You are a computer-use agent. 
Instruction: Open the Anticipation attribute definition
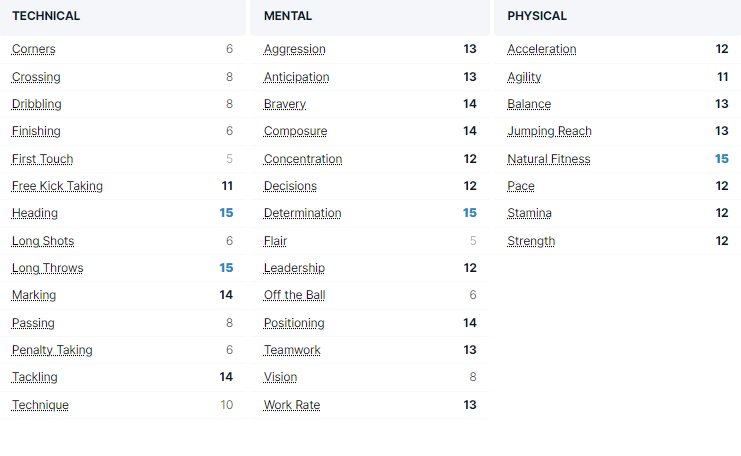pyautogui.click(x=296, y=77)
